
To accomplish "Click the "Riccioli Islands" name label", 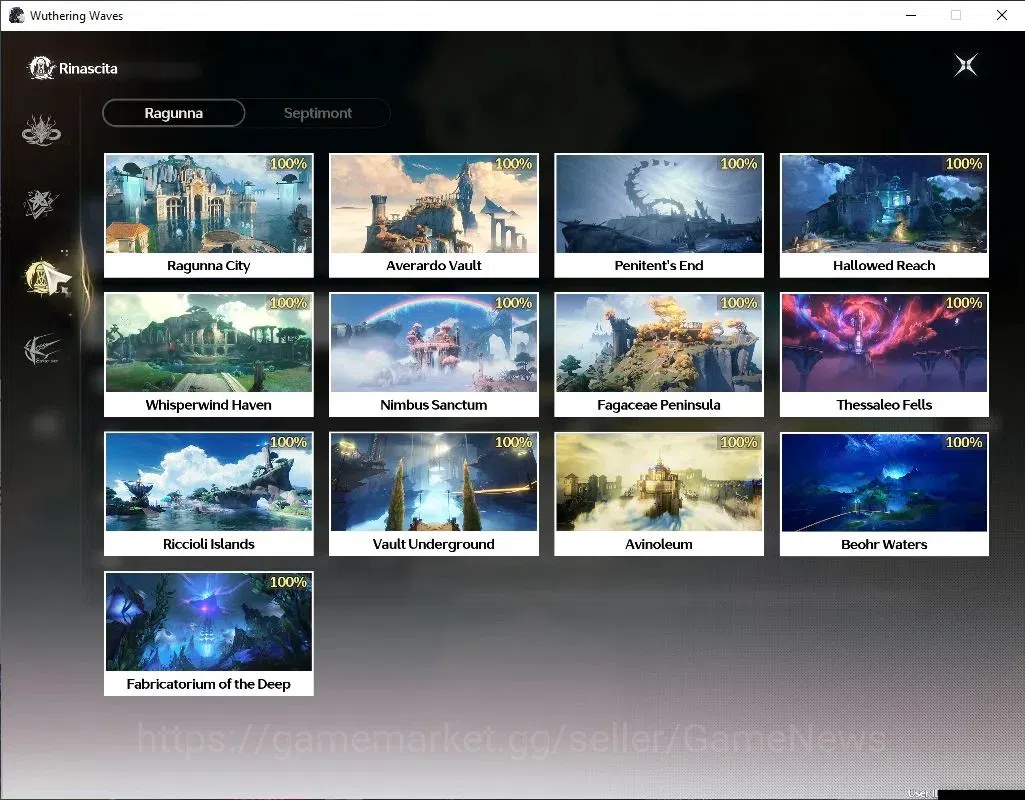I will pos(209,544).
